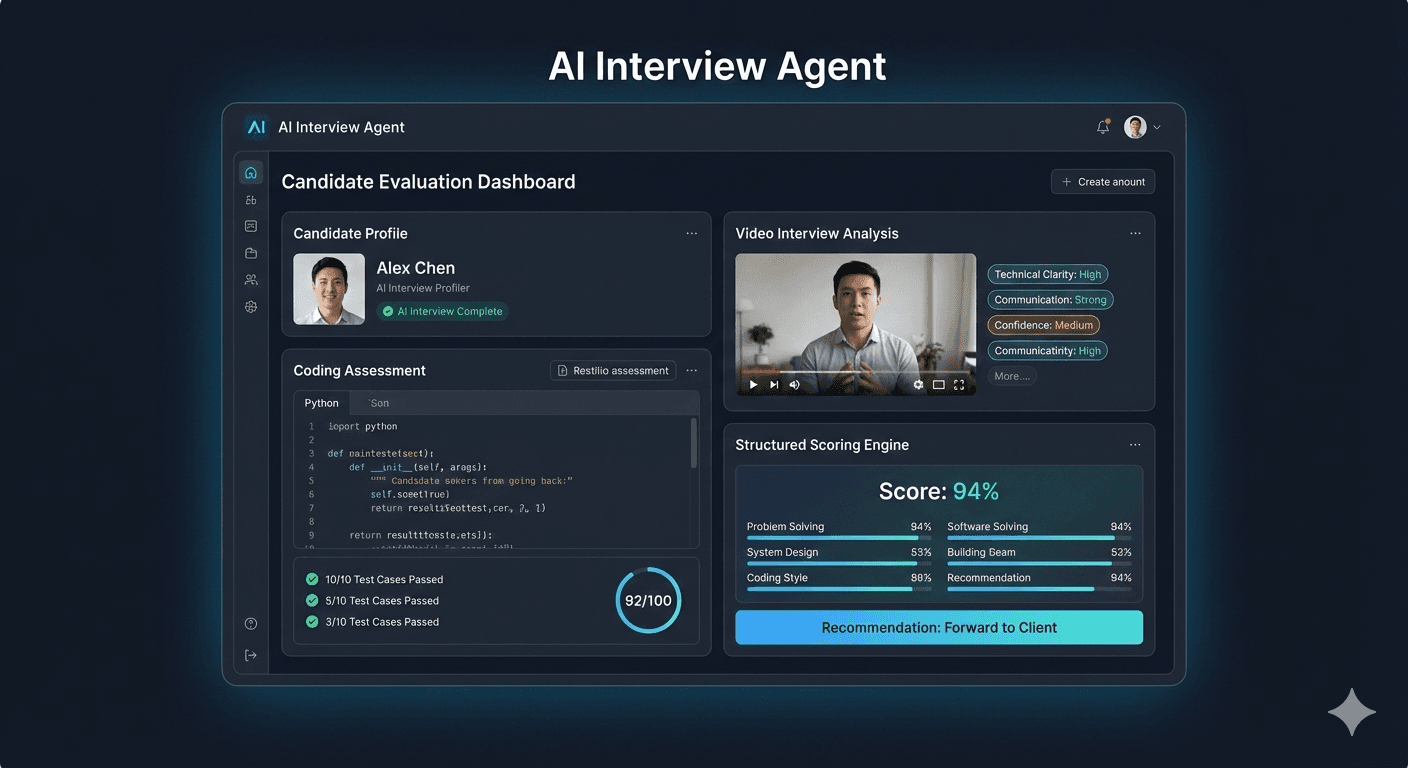Switch to the Python tab
Viewport: 1408px width, 768px height.
[x=321, y=402]
